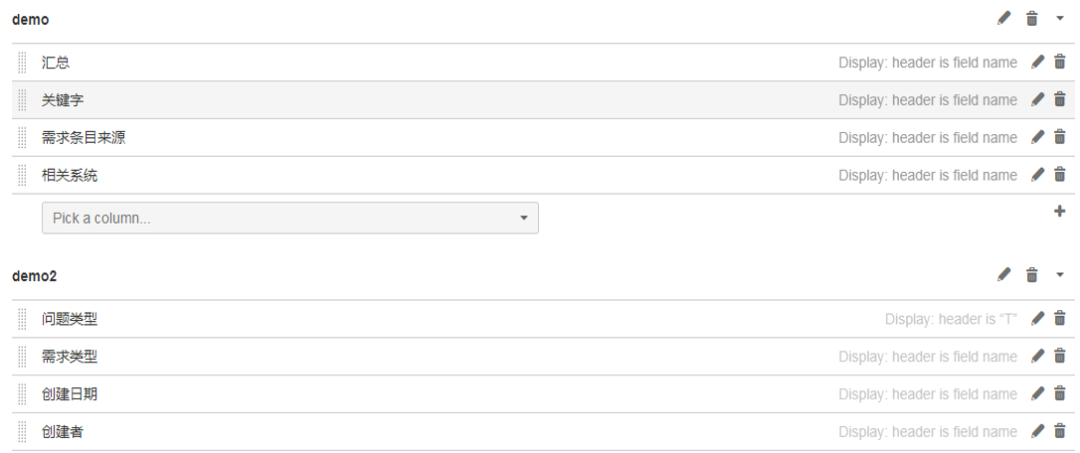Edit the 创建日期 column display
This screenshot has width=1080, height=453.
(1038, 394)
